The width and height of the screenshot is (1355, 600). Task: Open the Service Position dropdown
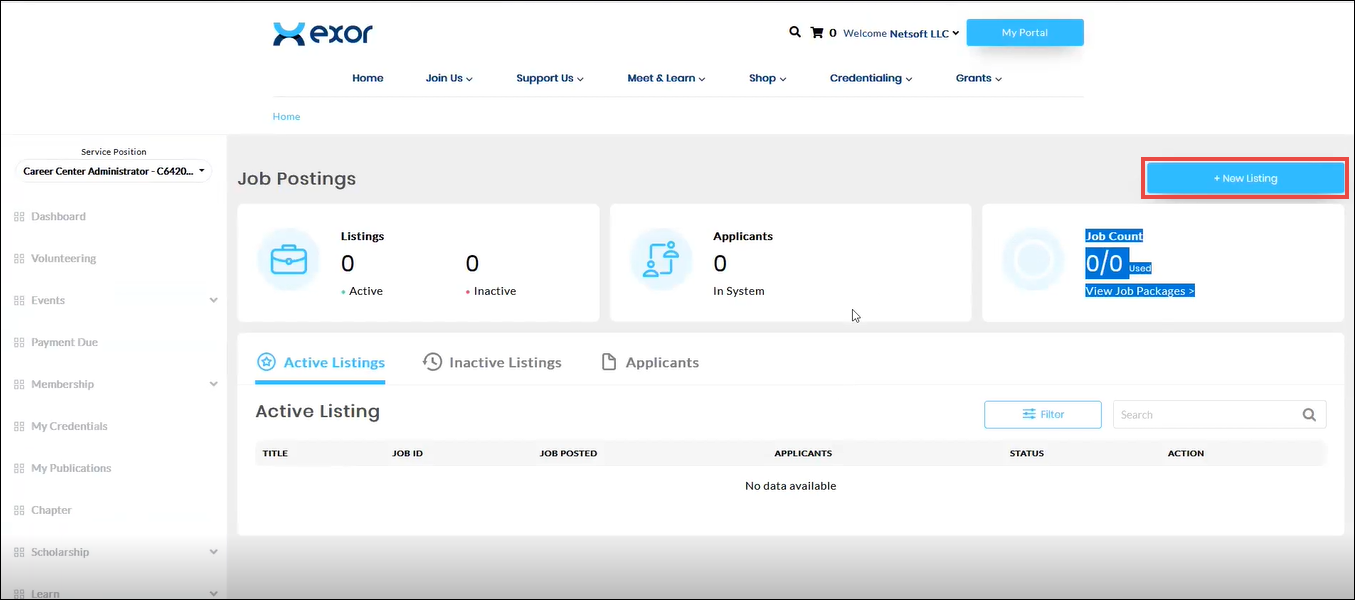coord(115,172)
